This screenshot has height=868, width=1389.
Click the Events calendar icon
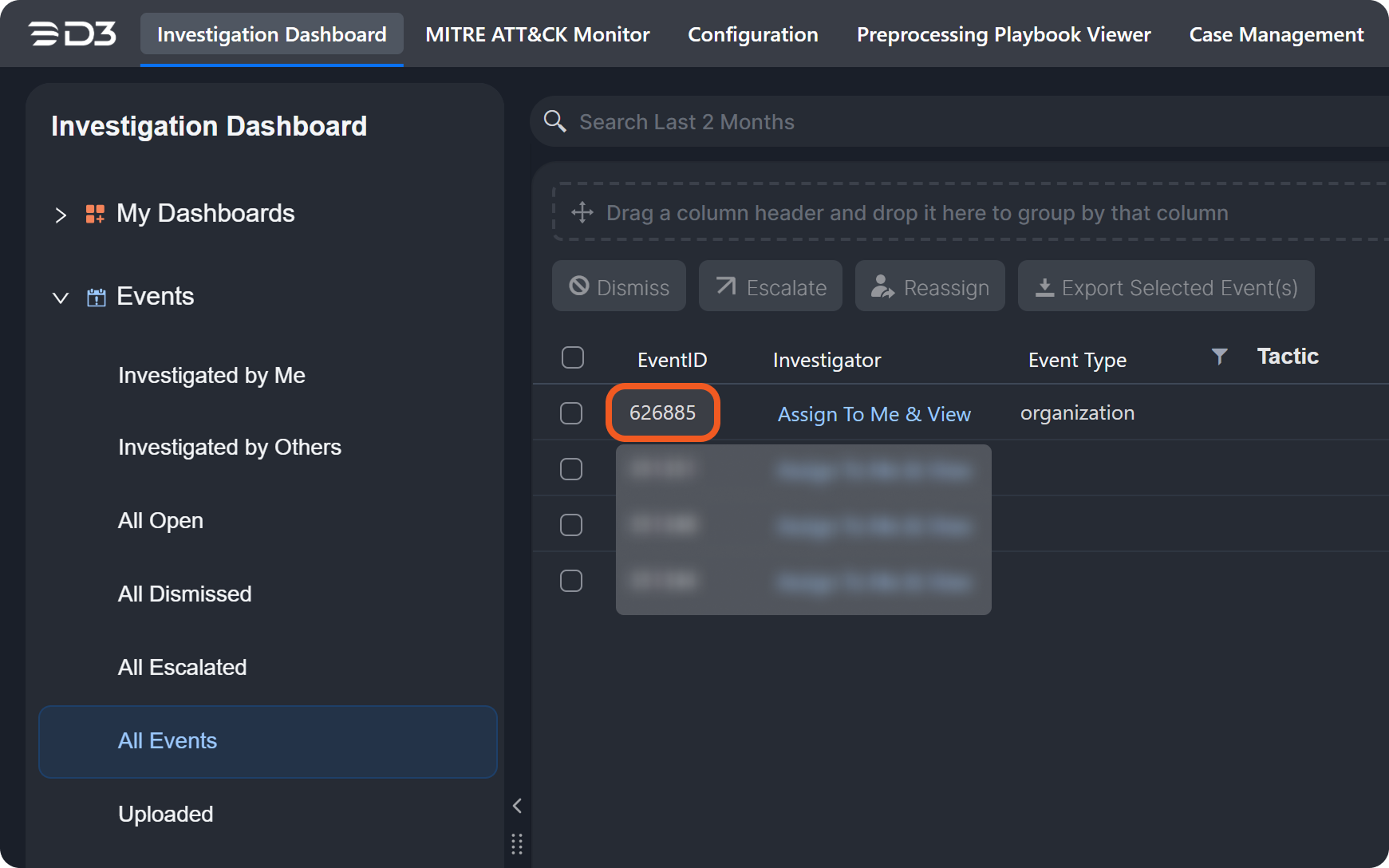tap(96, 298)
